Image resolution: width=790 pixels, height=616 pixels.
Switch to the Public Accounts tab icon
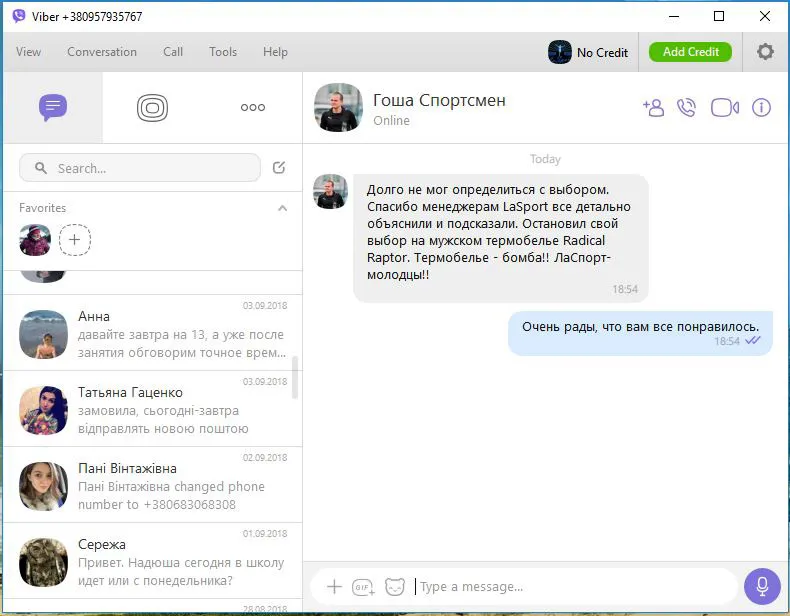pos(152,107)
